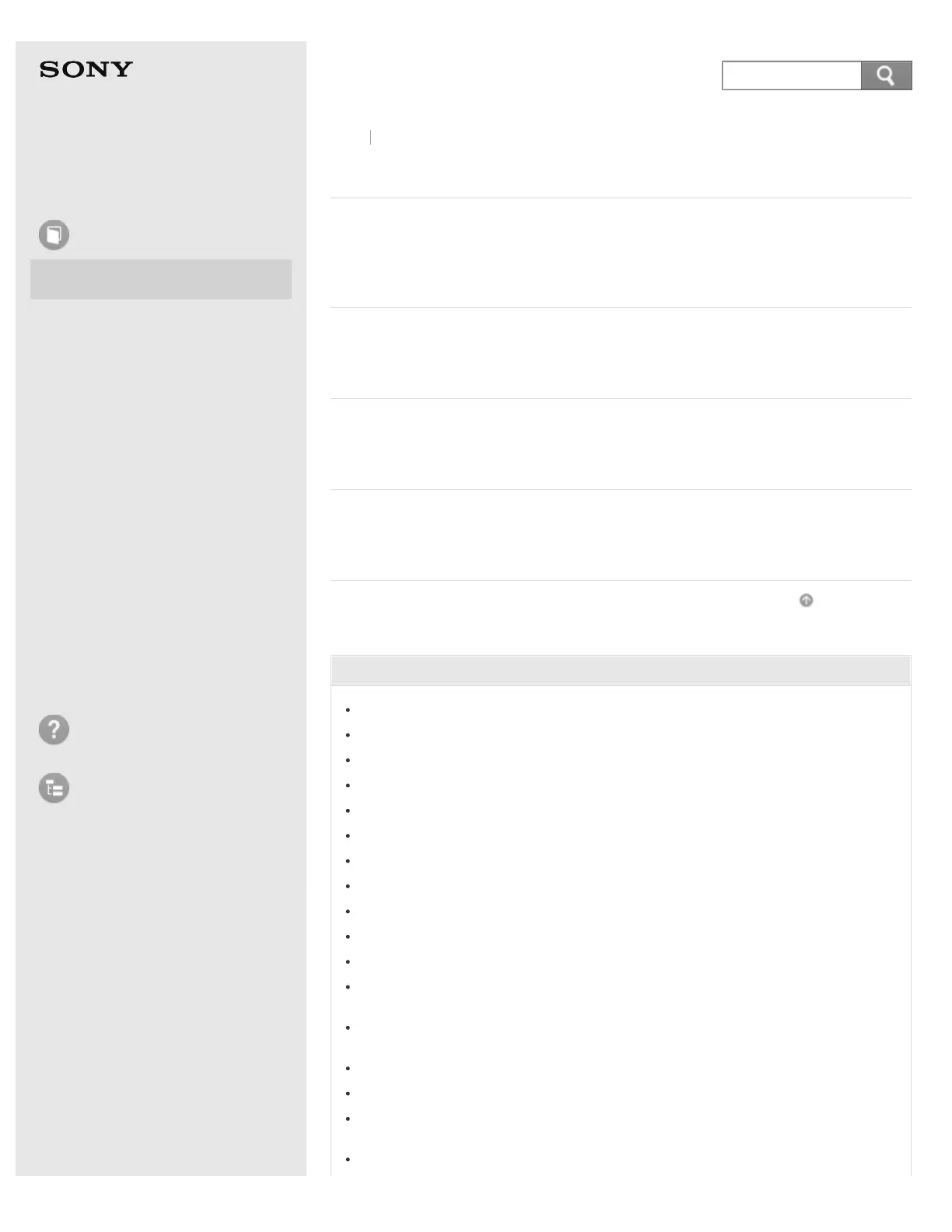
Task: Click the breadcrumb area left of separator
Action: [x=350, y=138]
